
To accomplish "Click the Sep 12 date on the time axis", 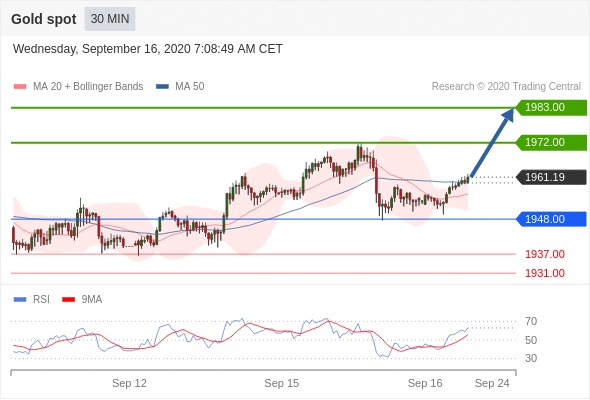I will tap(129, 383).
